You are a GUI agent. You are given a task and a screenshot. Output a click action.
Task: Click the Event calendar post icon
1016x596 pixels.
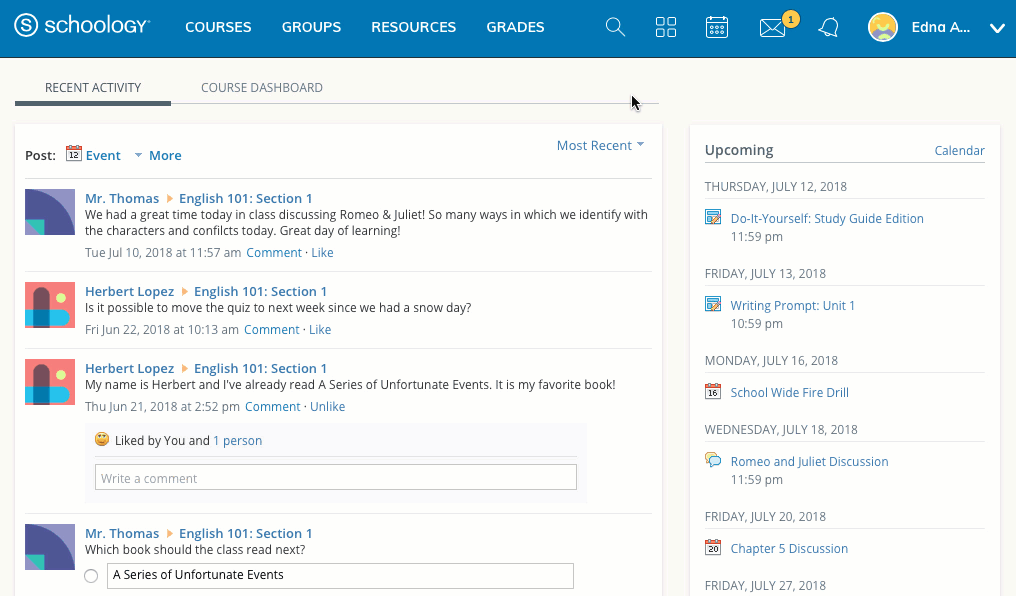pos(74,154)
